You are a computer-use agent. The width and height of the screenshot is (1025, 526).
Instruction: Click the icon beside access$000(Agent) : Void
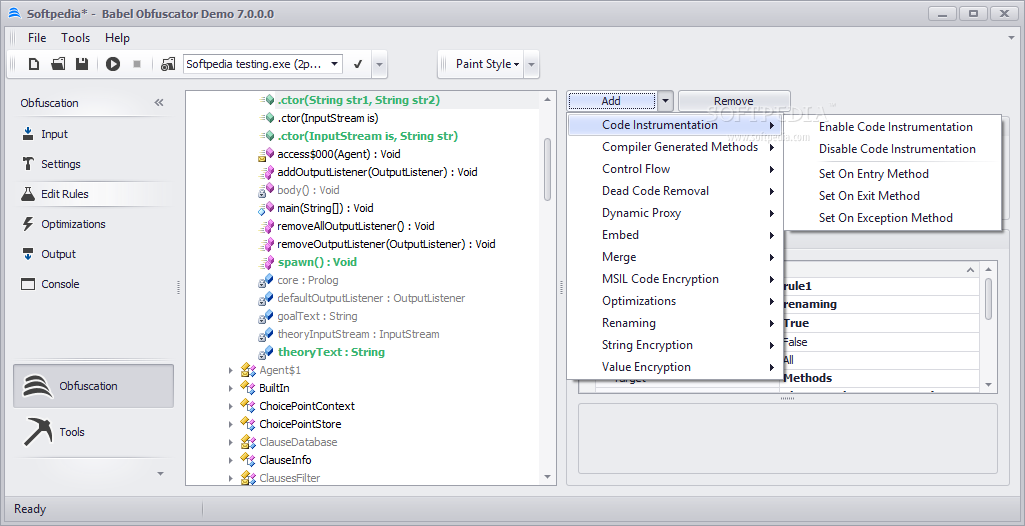[x=266, y=154]
